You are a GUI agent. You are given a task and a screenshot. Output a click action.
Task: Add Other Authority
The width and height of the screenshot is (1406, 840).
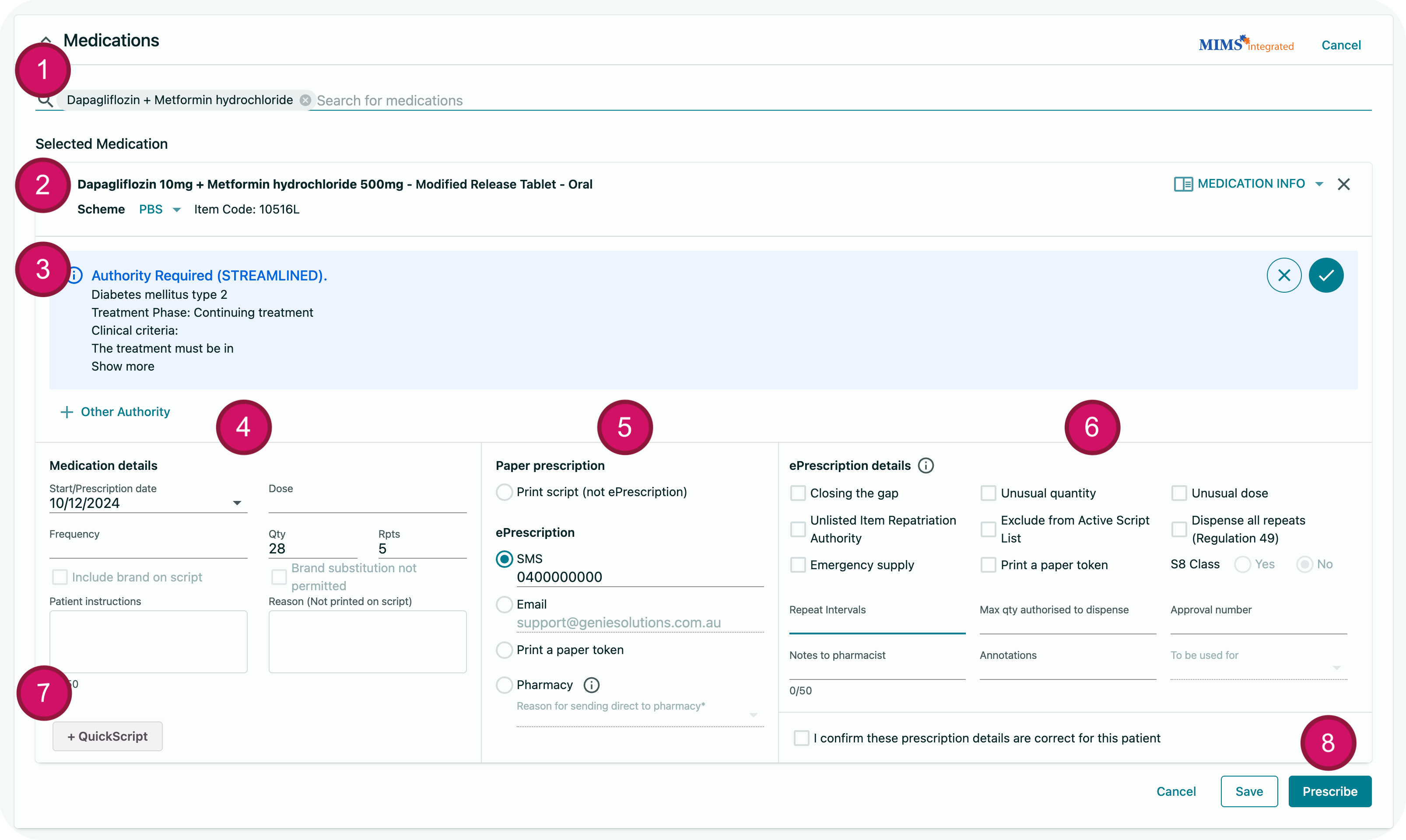tap(115, 412)
